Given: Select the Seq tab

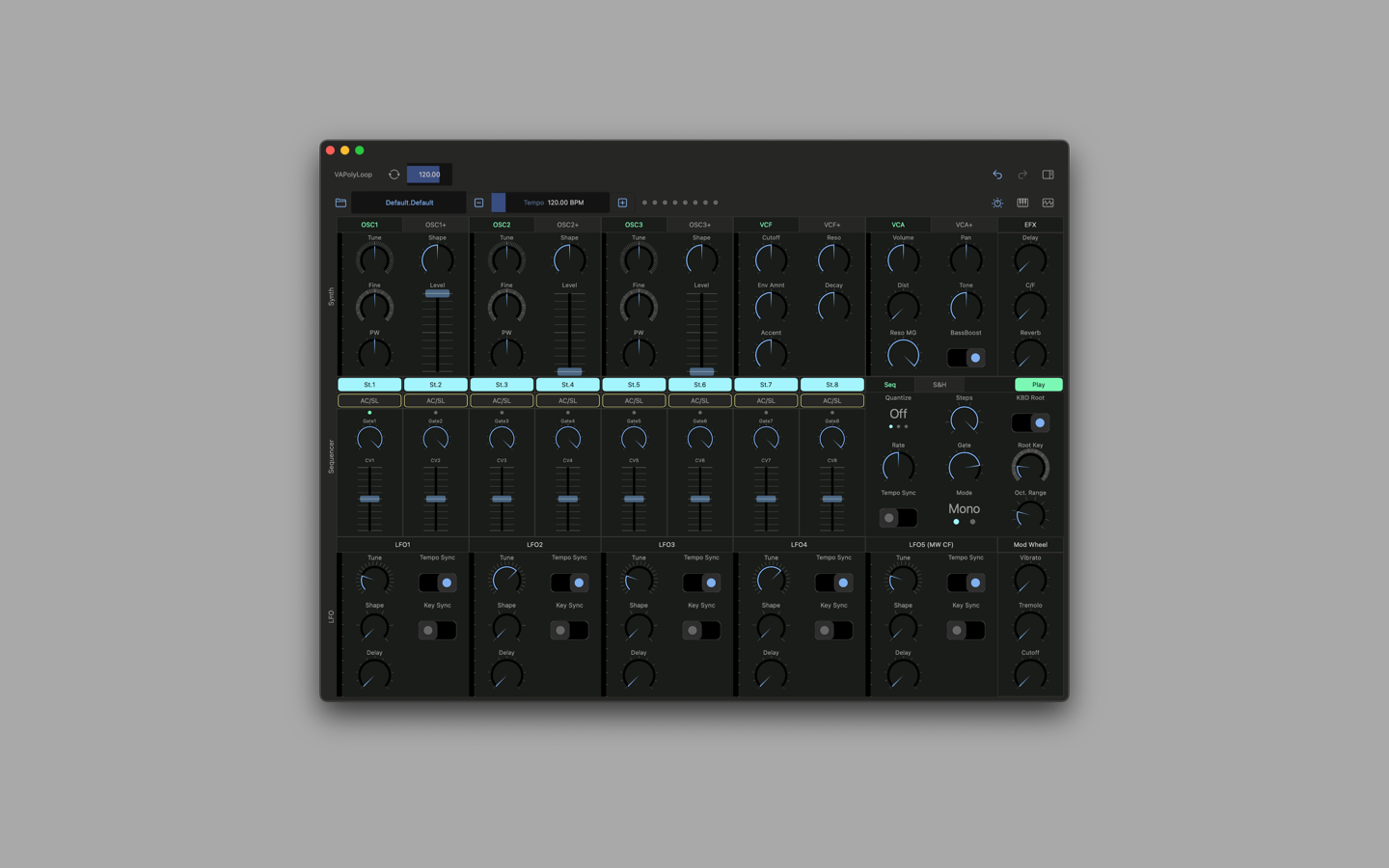Looking at the screenshot, I should coord(890,385).
